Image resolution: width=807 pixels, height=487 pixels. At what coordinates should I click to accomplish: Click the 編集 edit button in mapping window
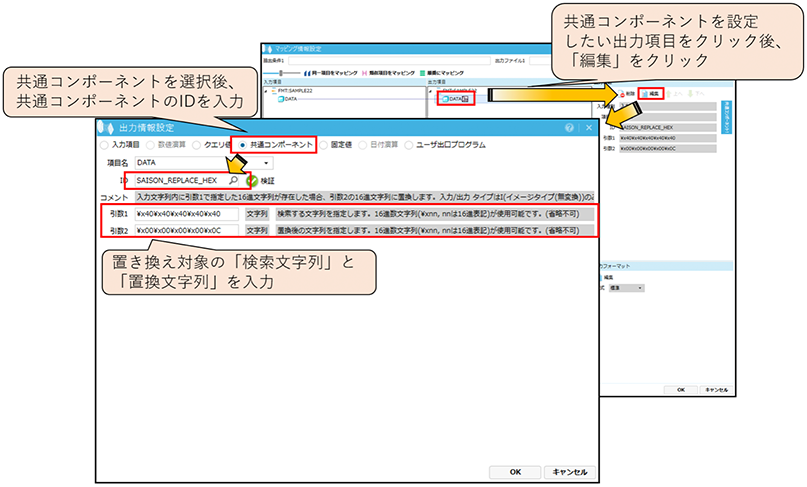(x=649, y=92)
